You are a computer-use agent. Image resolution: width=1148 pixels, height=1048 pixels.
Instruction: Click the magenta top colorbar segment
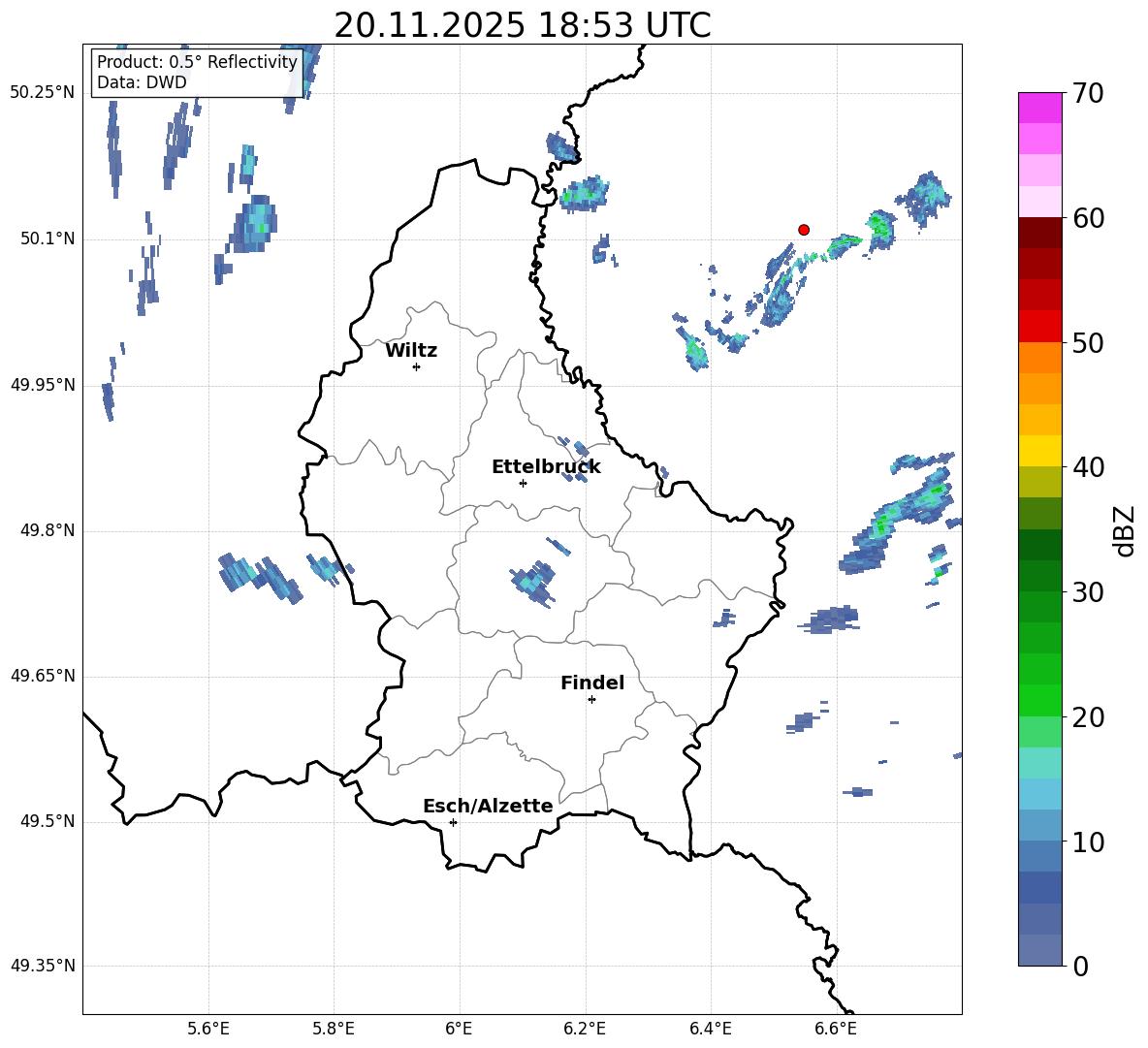tap(1039, 108)
